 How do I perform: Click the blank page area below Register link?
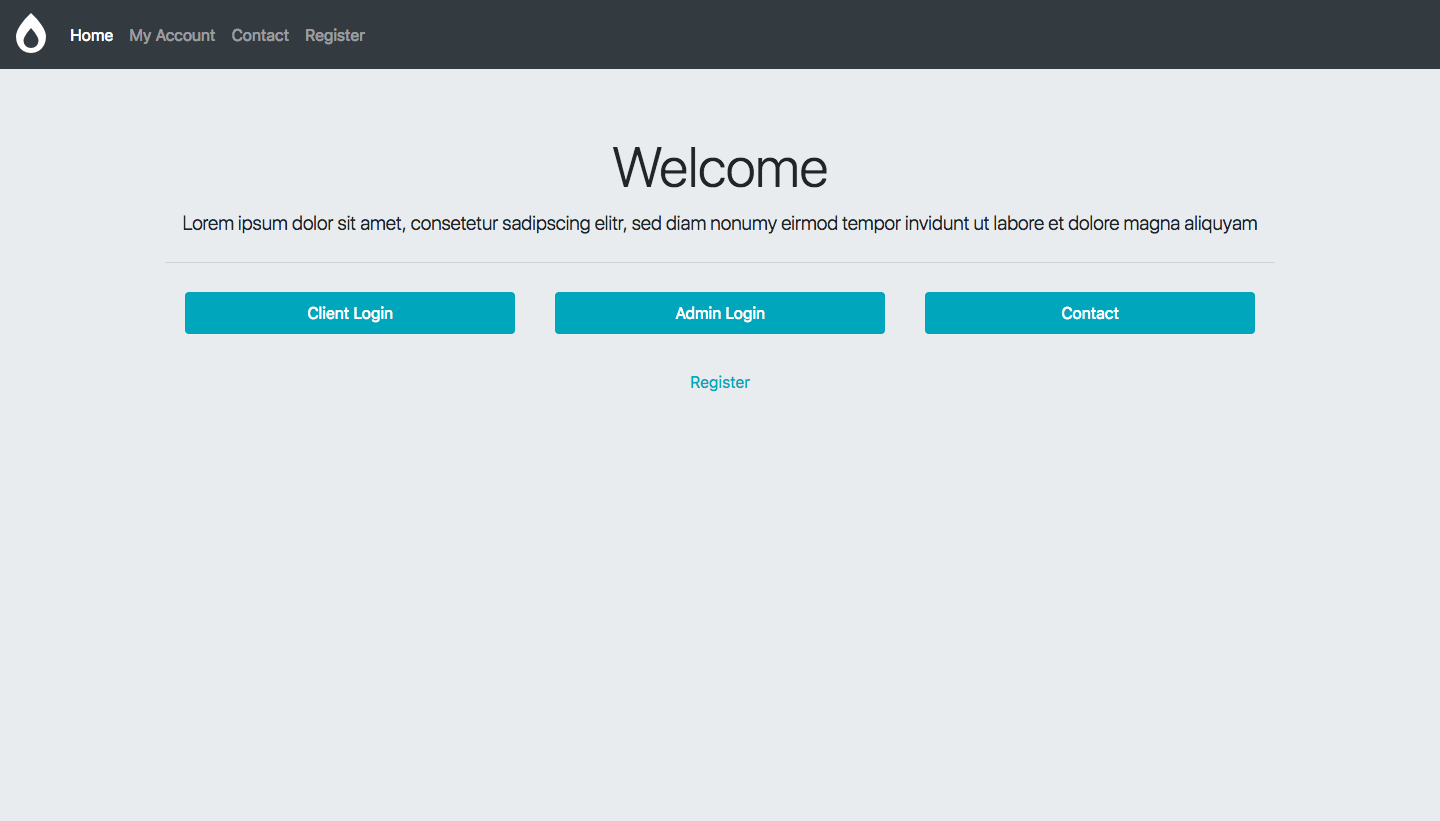[x=720, y=600]
